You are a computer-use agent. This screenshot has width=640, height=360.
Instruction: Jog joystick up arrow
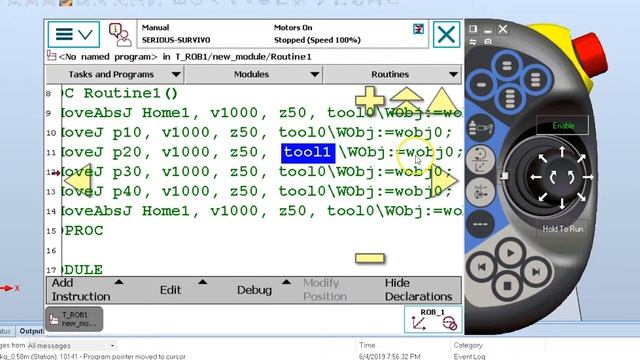point(562,152)
